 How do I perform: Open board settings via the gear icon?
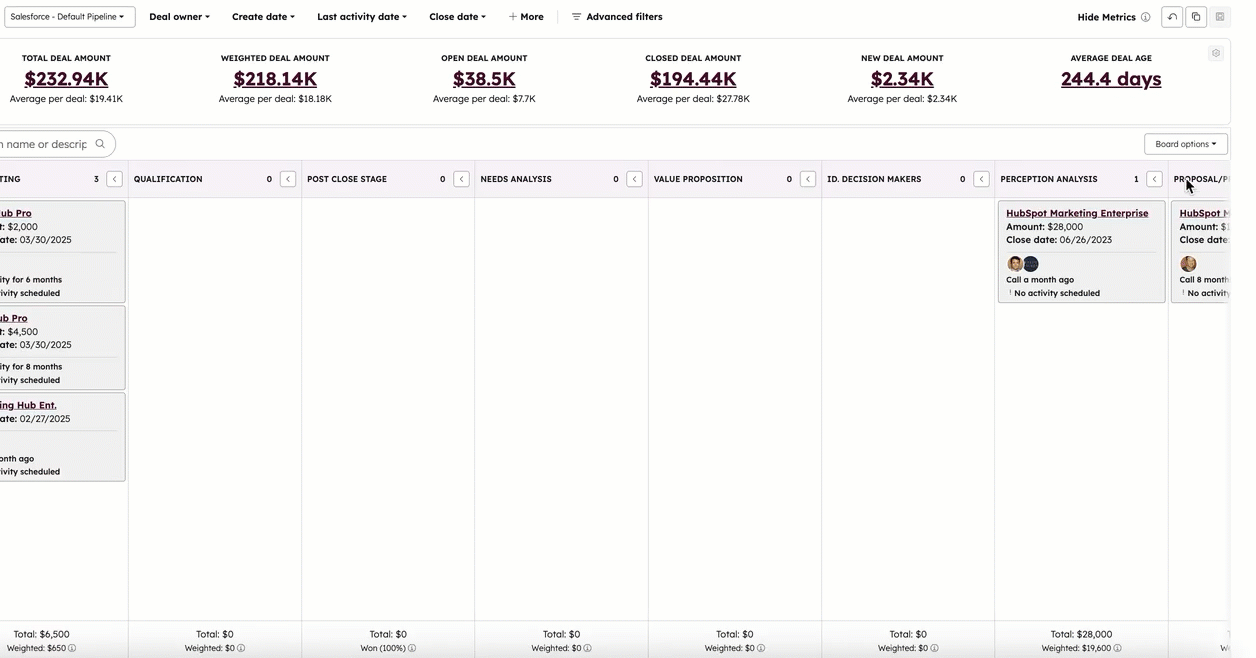(1216, 52)
